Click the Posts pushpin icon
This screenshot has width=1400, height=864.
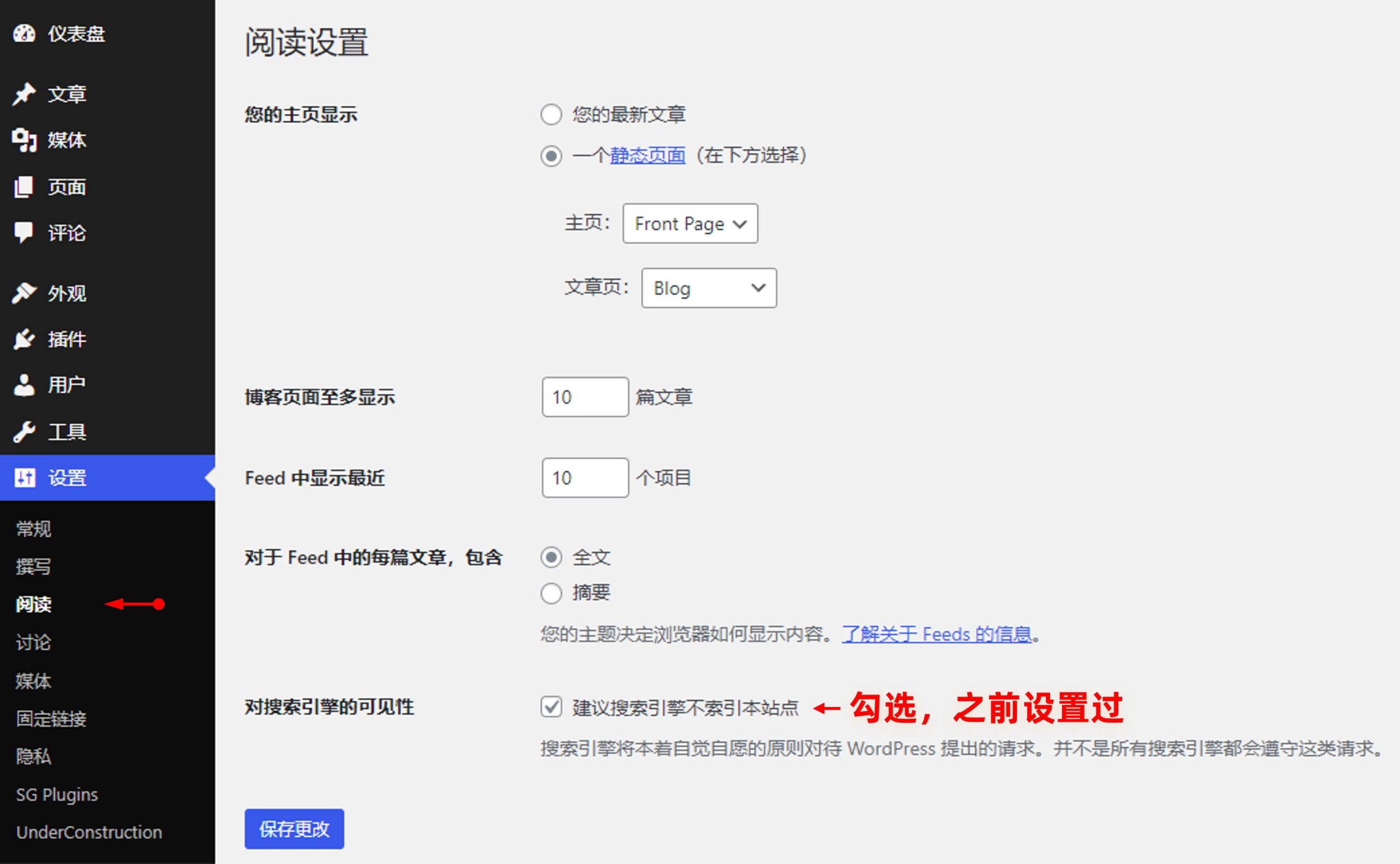[24, 94]
